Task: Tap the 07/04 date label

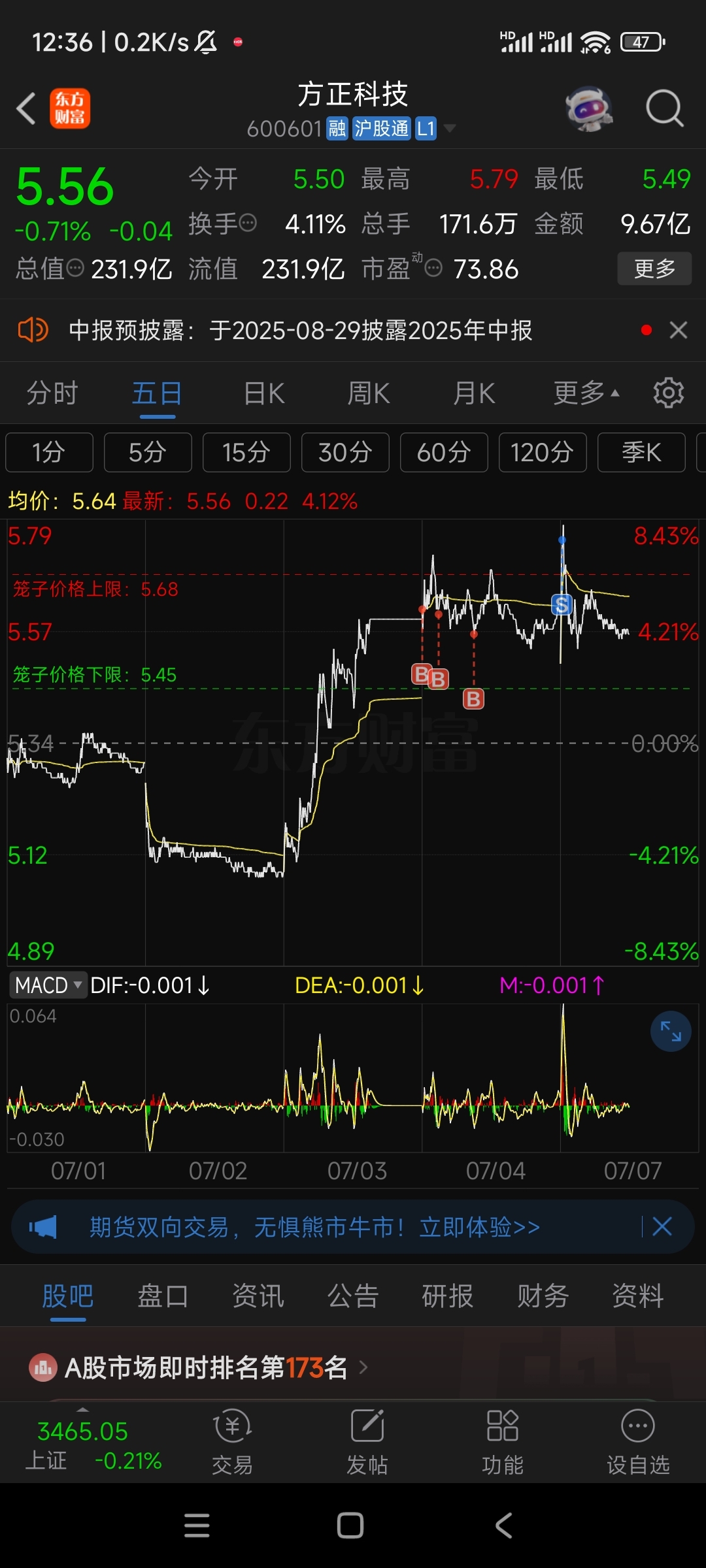Action: click(x=496, y=1170)
